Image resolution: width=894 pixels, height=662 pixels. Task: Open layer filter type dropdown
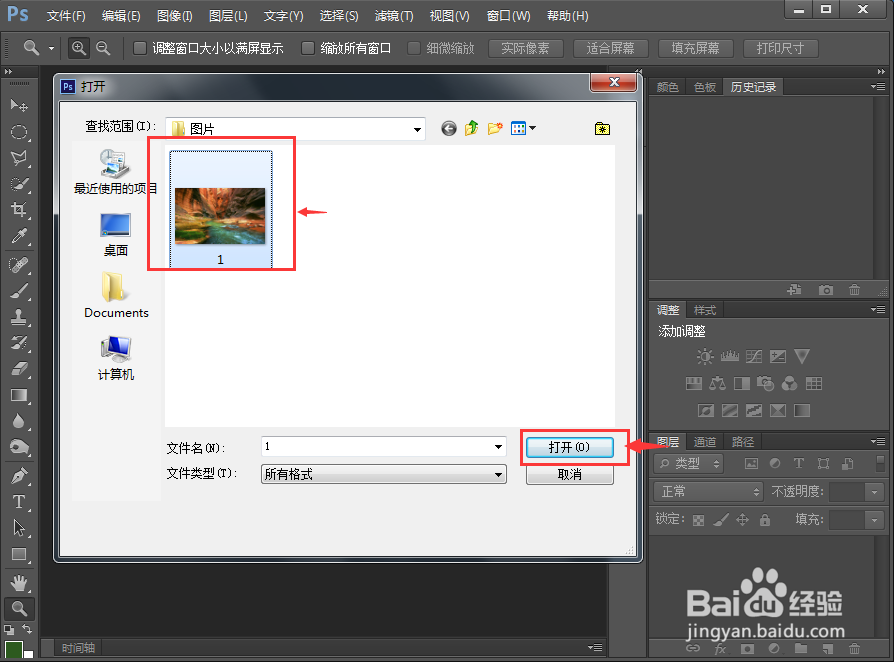(688, 464)
